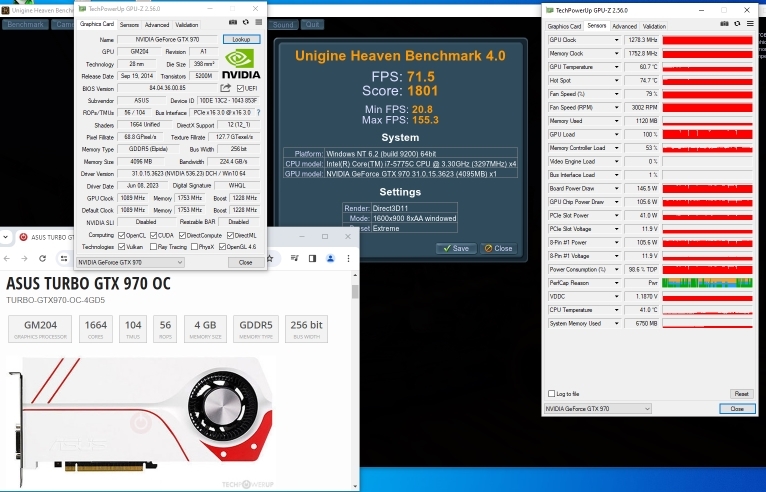
Task: Click the GPU Load red graph
Action: tap(707, 134)
